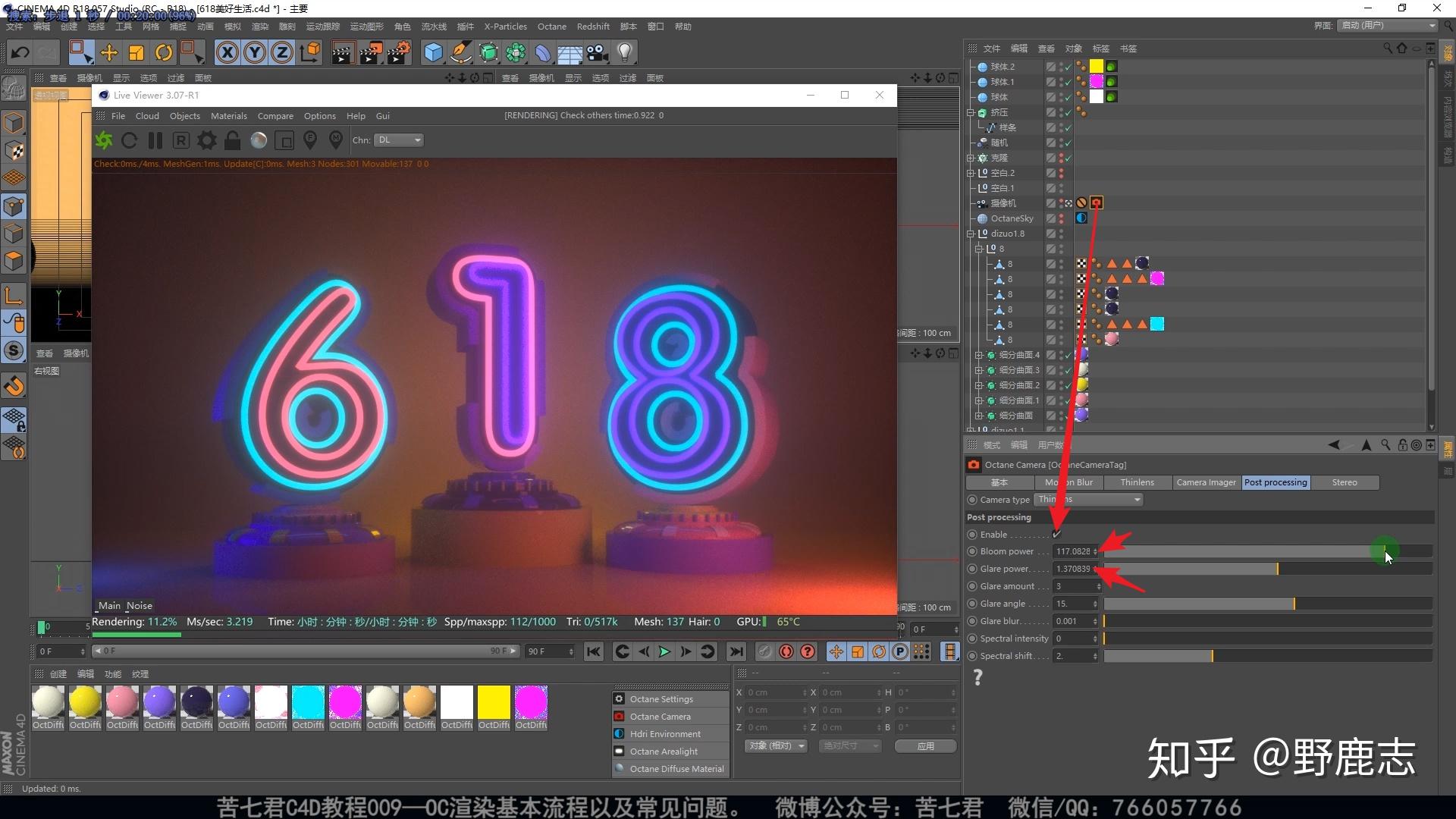Collapse the dizuo1.8 object hierarchy
This screenshot has width=1456, height=819.
pyautogui.click(x=971, y=234)
